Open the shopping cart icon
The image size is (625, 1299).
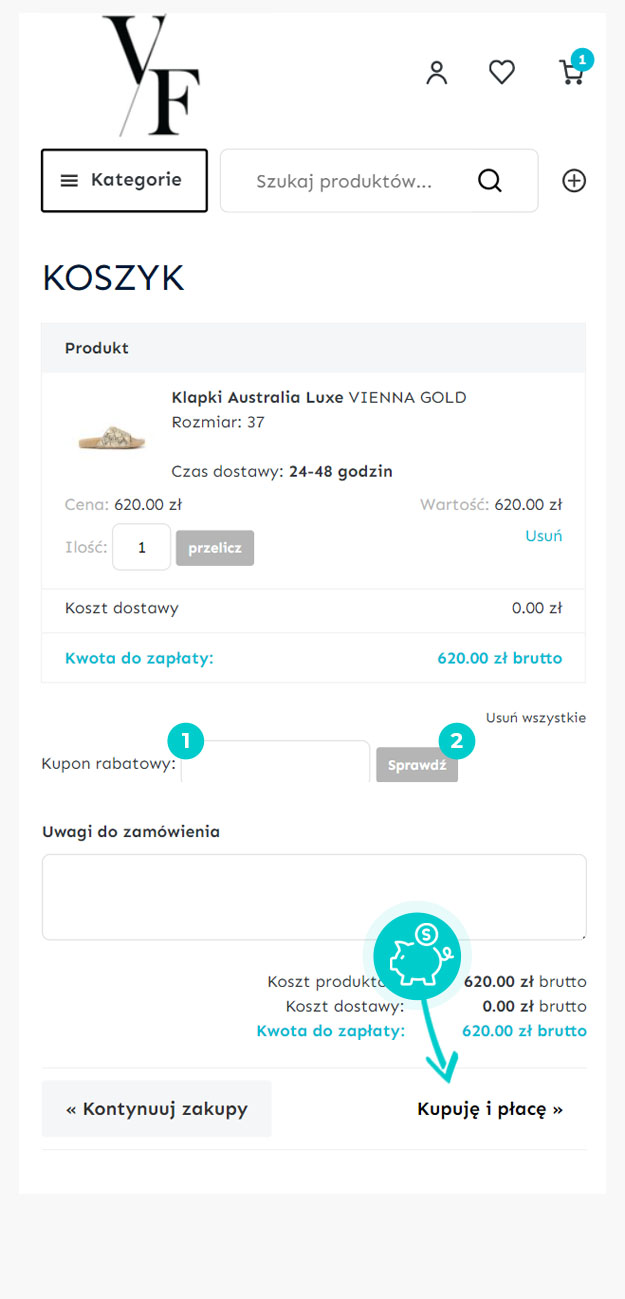(571, 72)
